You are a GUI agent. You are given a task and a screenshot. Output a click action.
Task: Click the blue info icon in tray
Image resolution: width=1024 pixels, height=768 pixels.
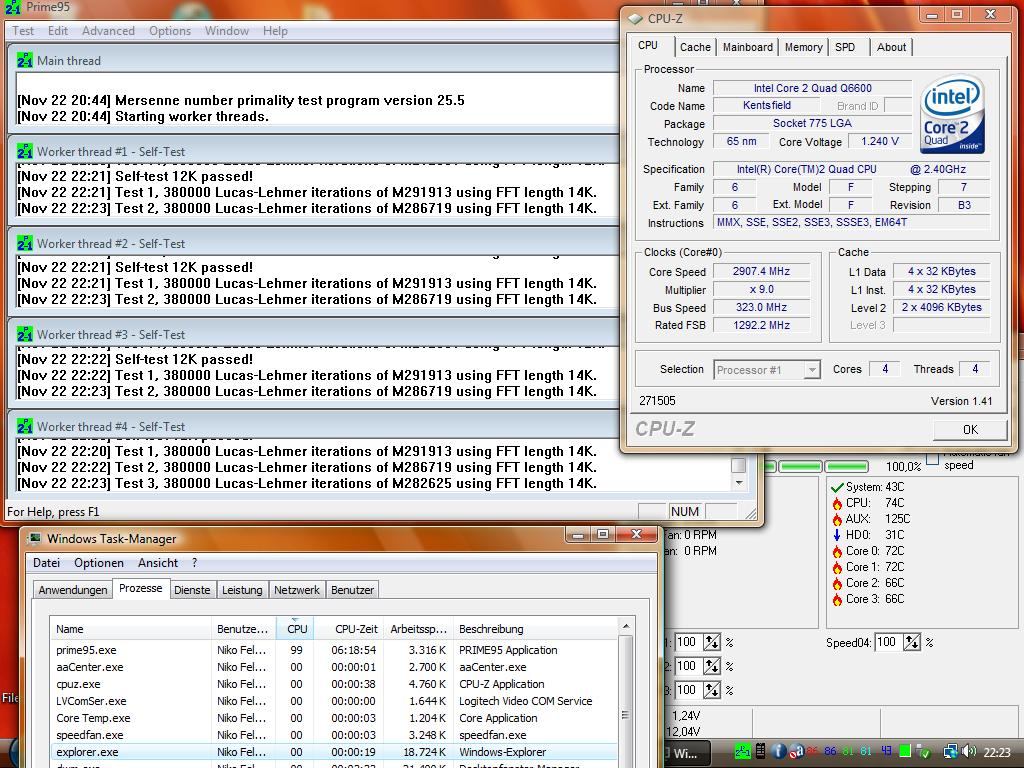click(x=779, y=751)
